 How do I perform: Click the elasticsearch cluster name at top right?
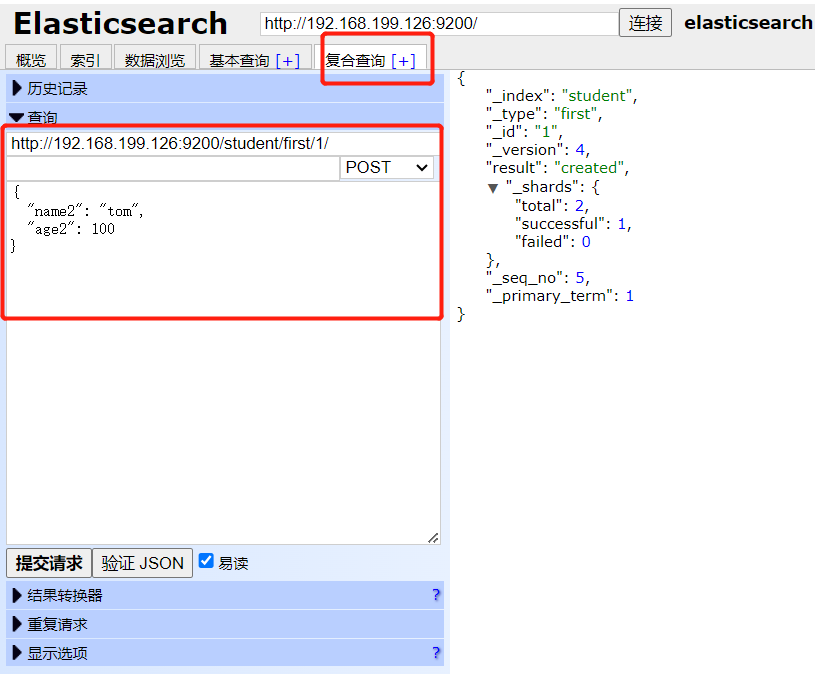(x=748, y=22)
